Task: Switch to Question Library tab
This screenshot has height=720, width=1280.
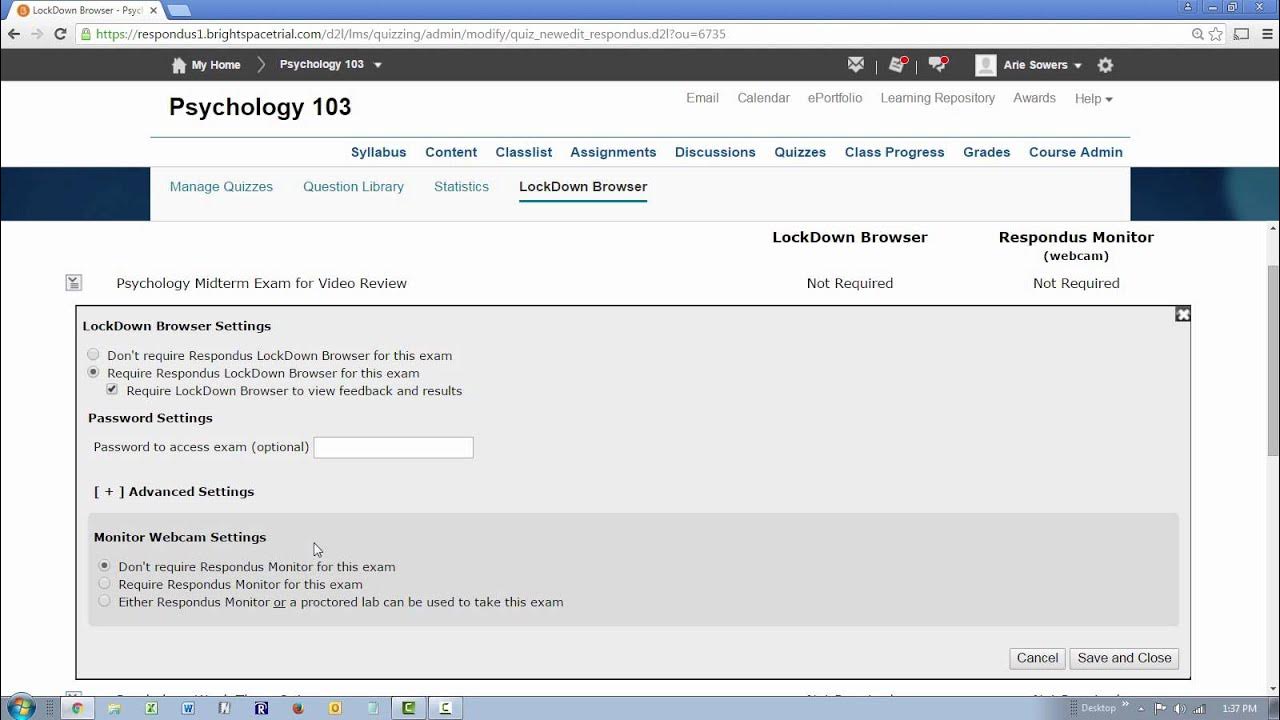Action: pyautogui.click(x=353, y=186)
